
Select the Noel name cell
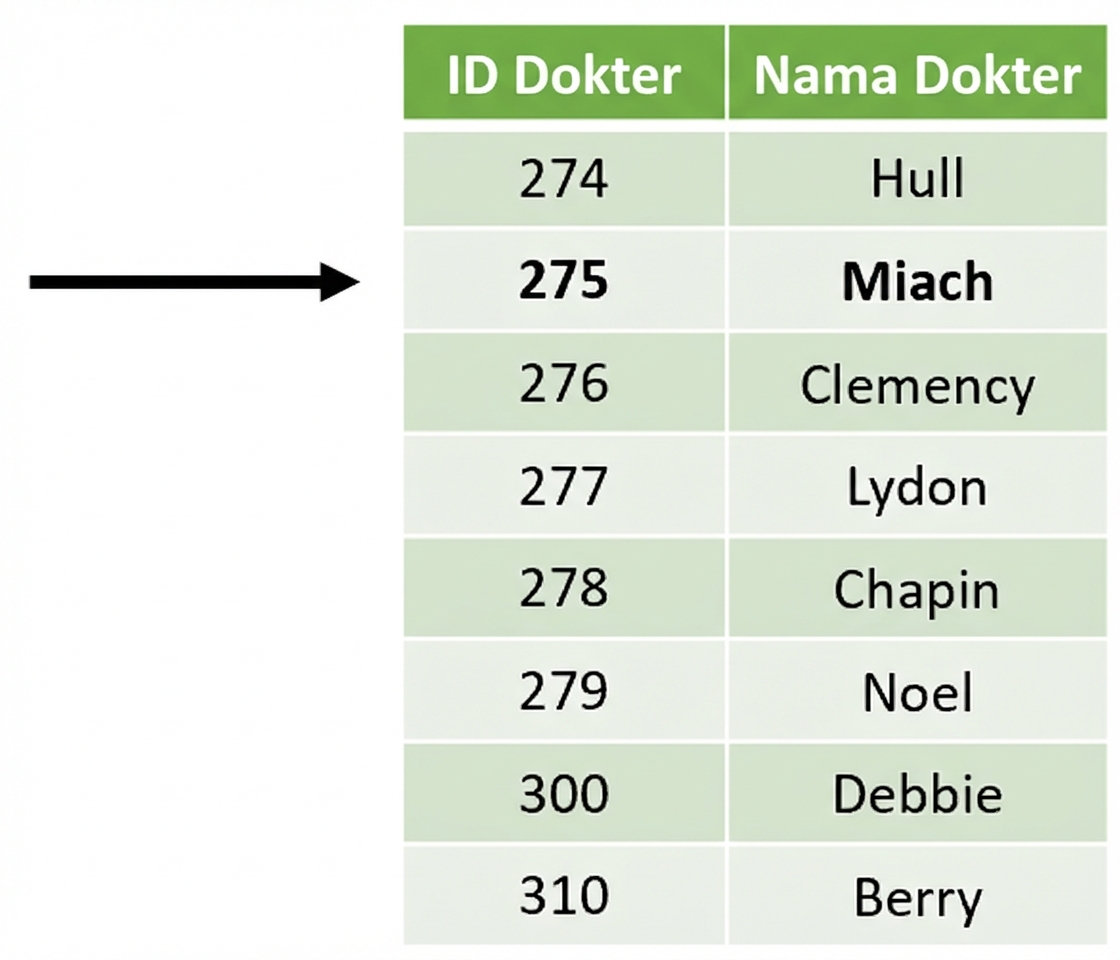coord(917,692)
